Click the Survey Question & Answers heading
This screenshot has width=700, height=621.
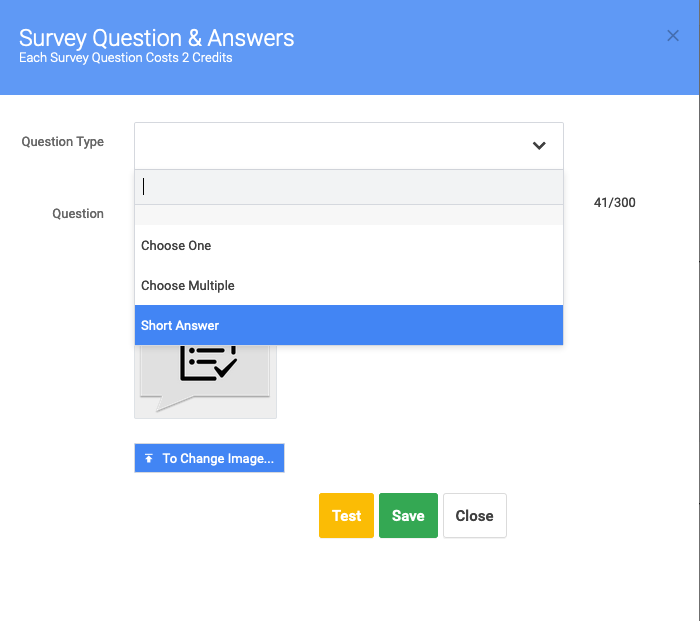tap(157, 38)
